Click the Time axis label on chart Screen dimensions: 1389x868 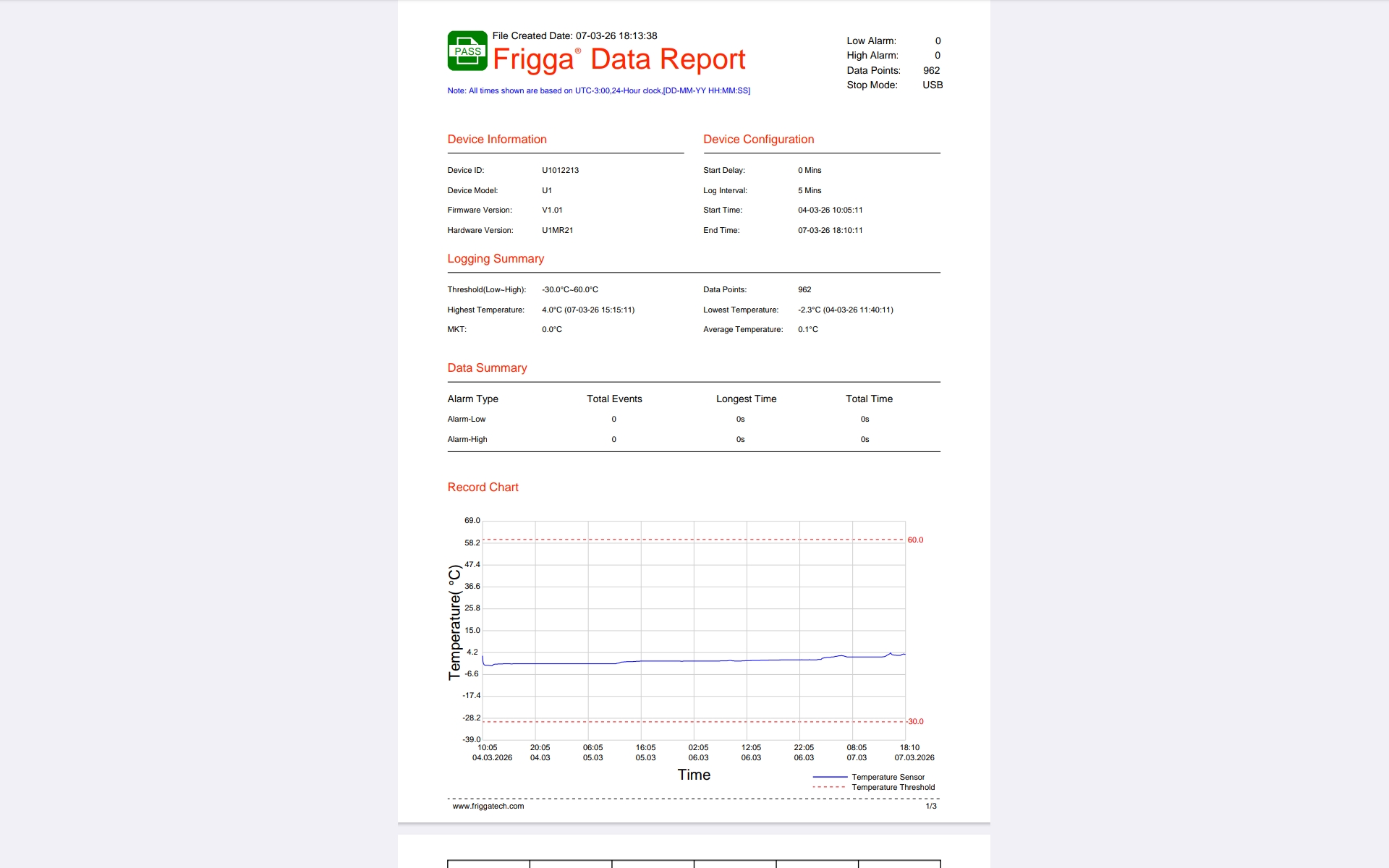(693, 775)
